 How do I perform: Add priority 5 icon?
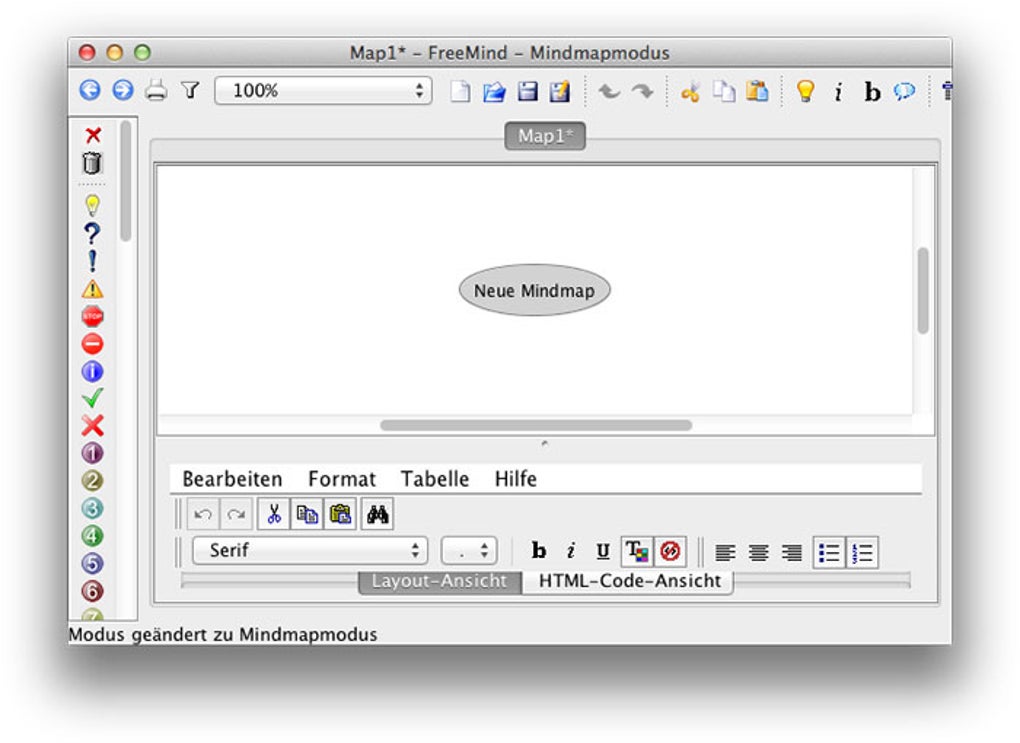[92, 563]
